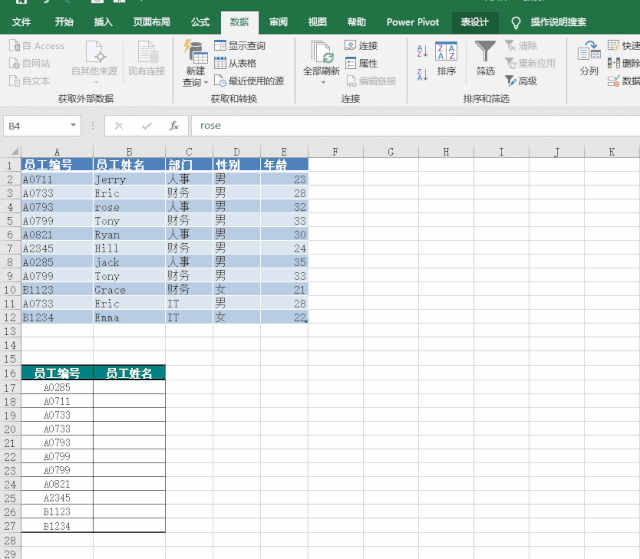The height and width of the screenshot is (559, 640).
Task: Select cell containing Jerry
Action: [129, 179]
